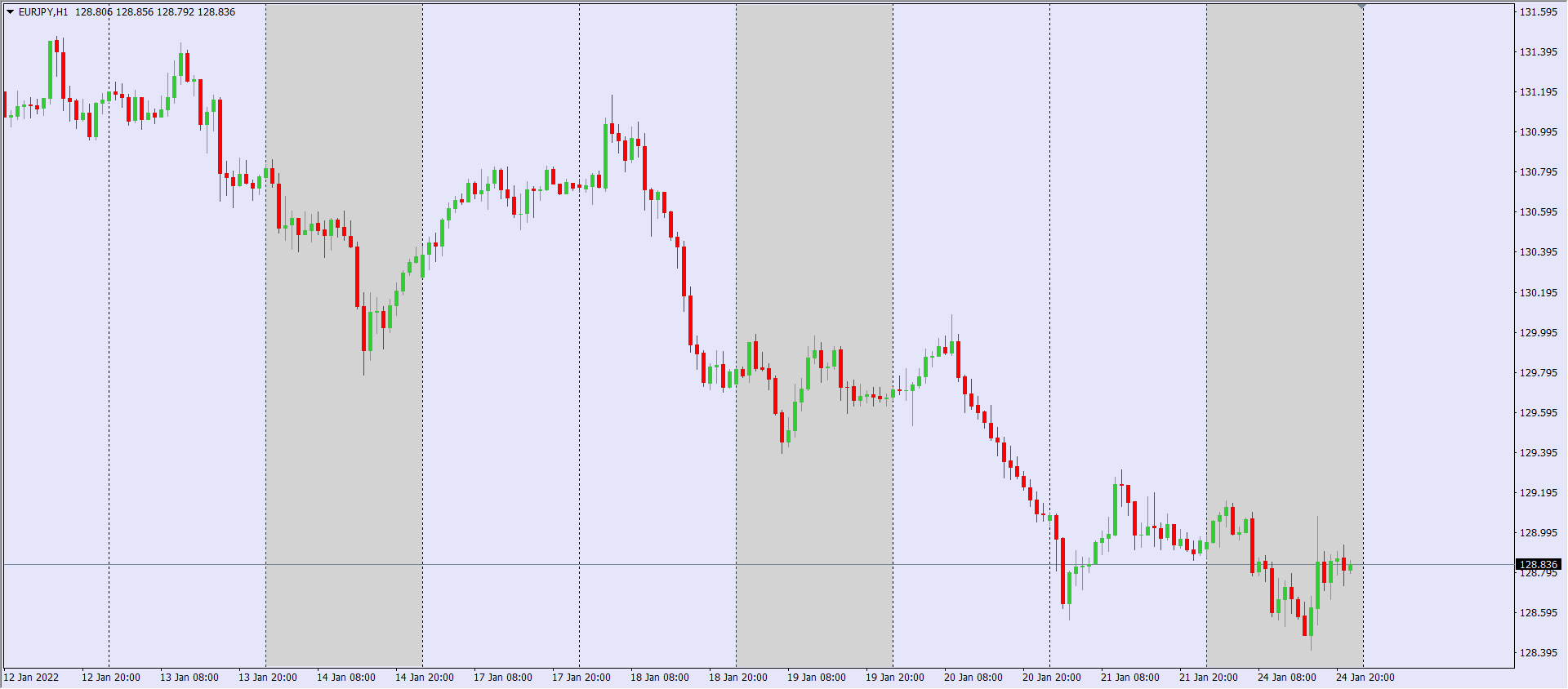Click the 14 Jan 08:00 time label

pos(345,678)
